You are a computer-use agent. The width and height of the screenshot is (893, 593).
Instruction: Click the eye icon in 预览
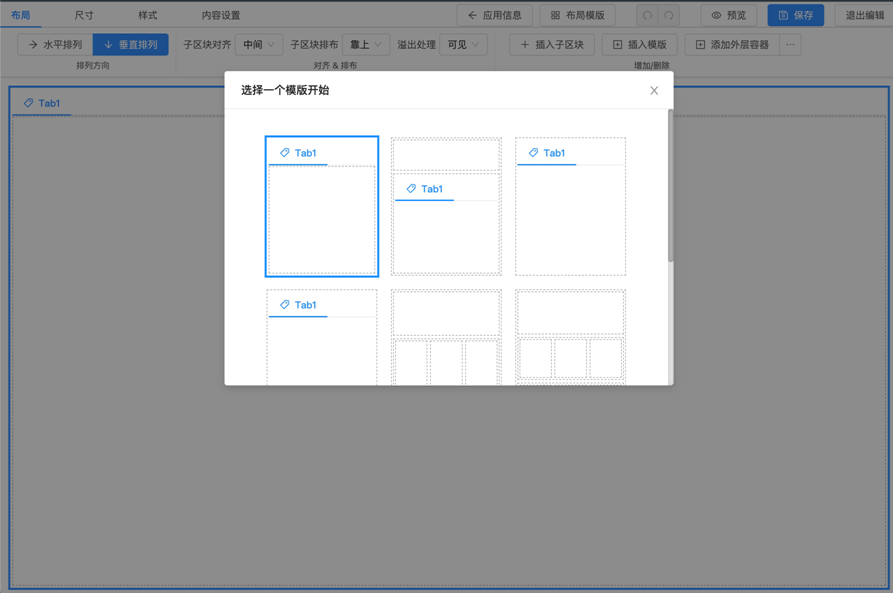(x=716, y=15)
